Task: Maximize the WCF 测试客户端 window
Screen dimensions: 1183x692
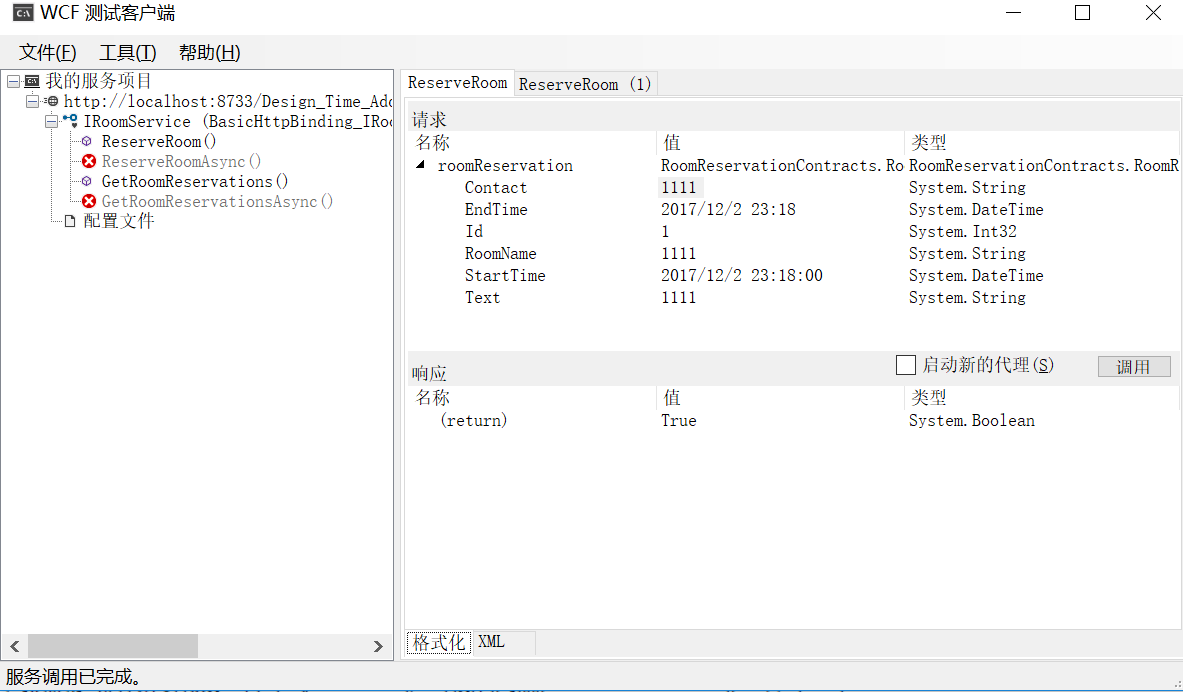Action: click(1082, 13)
